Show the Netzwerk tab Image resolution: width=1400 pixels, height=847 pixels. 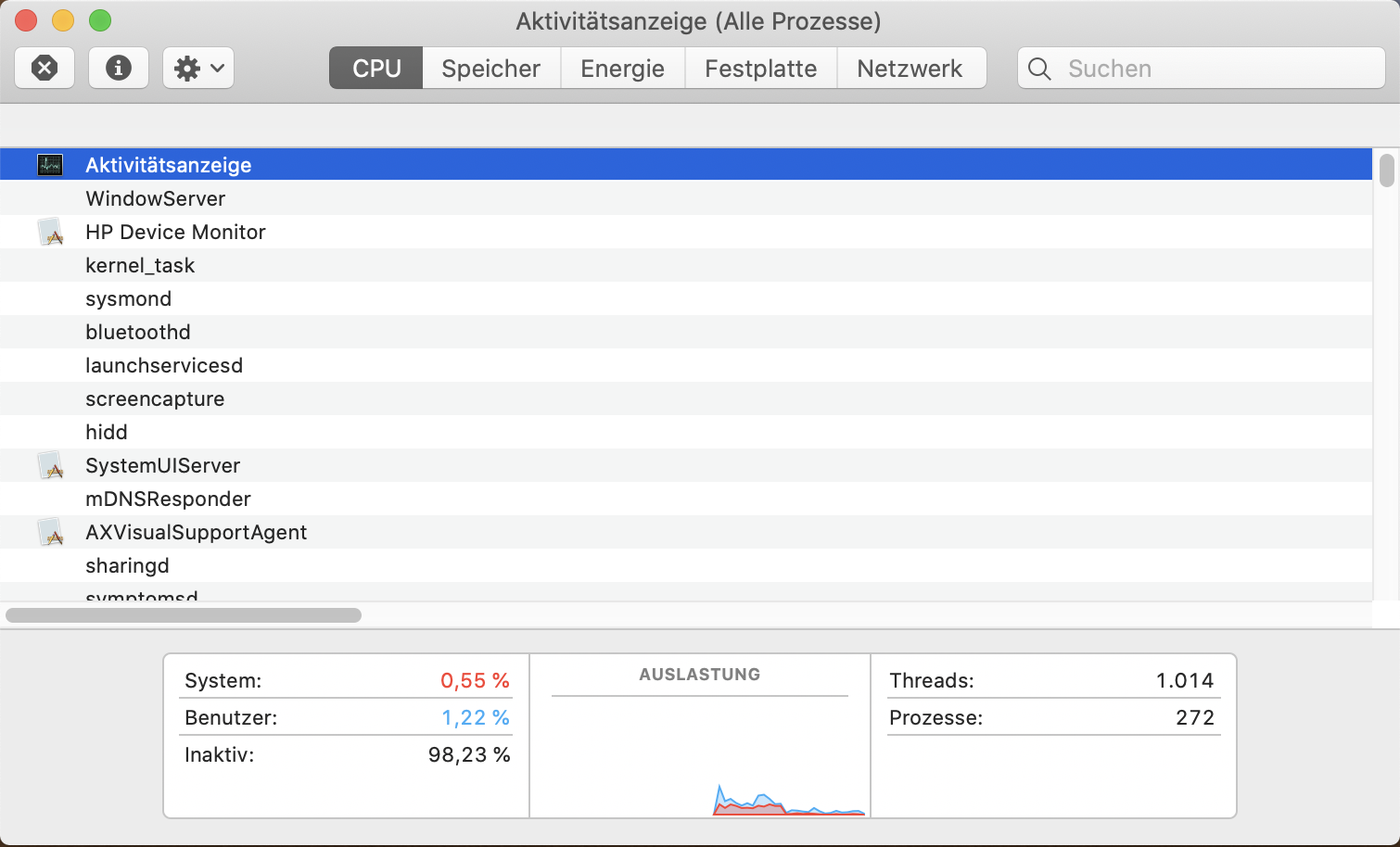910,69
